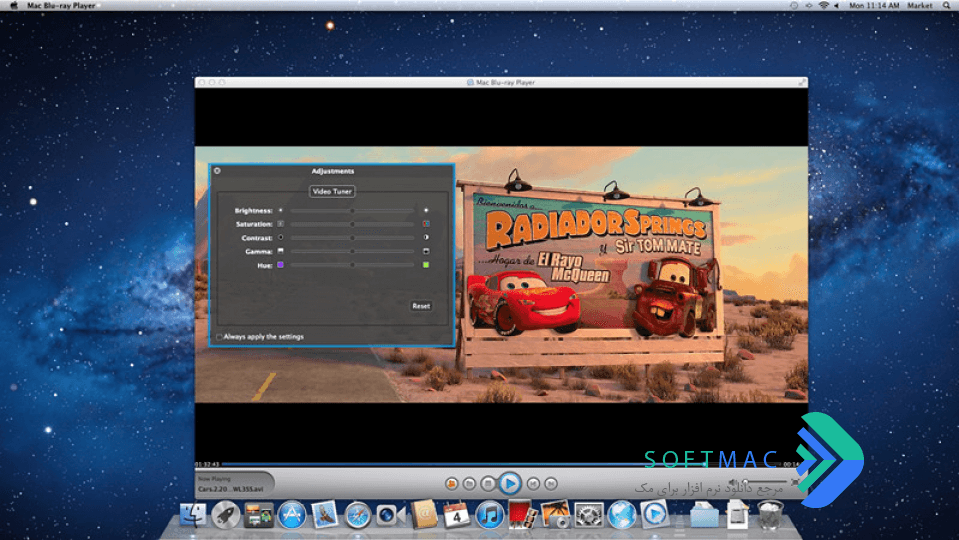The image size is (959, 540).
Task: Click the Open File folder button
Action: click(469, 484)
